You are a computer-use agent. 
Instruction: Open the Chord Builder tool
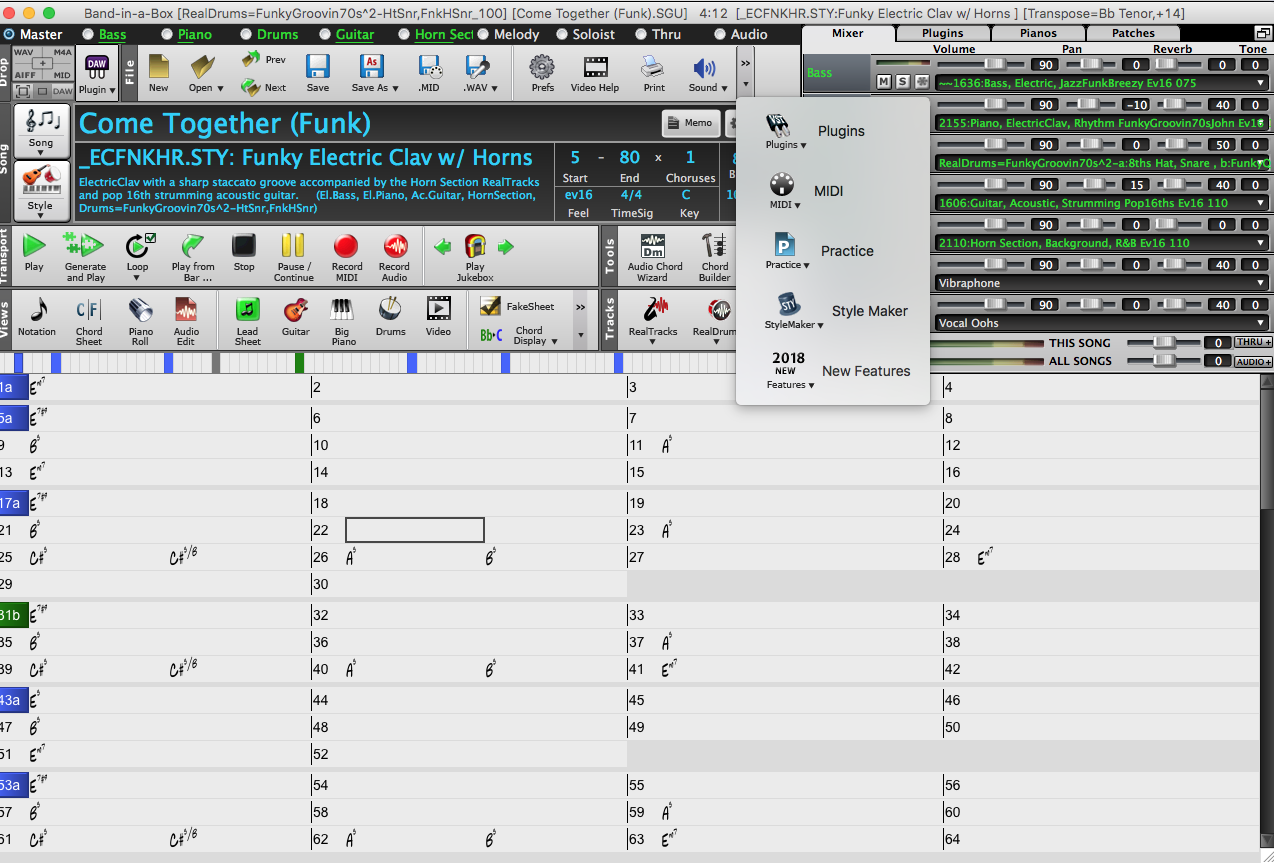(x=715, y=257)
